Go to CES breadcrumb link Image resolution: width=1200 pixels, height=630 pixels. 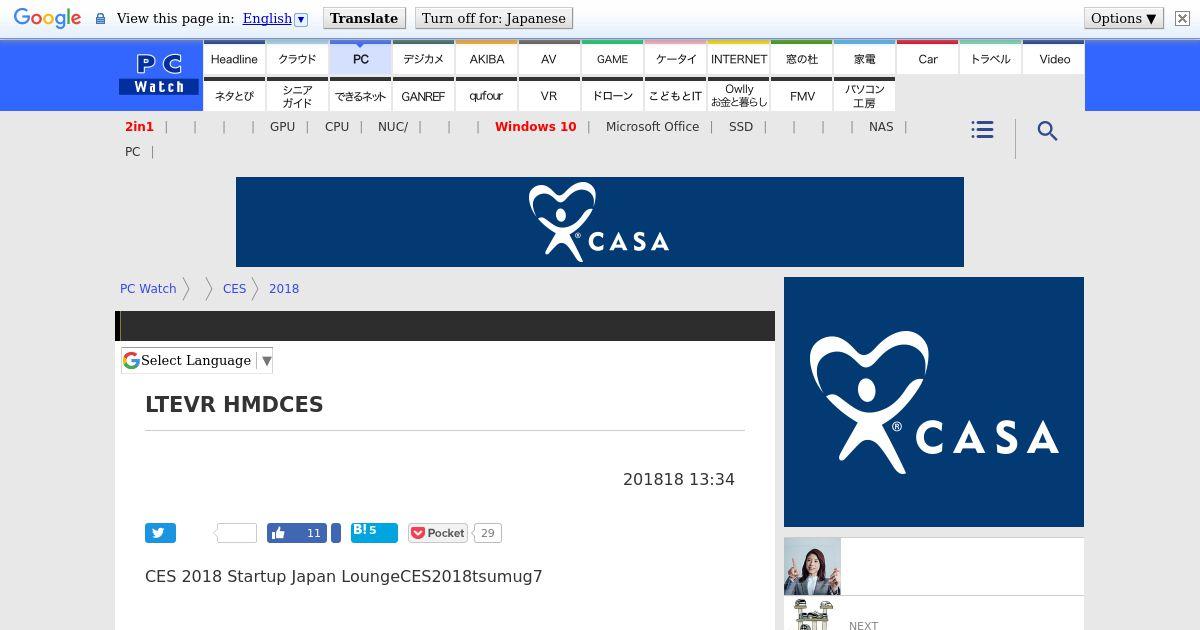point(234,288)
